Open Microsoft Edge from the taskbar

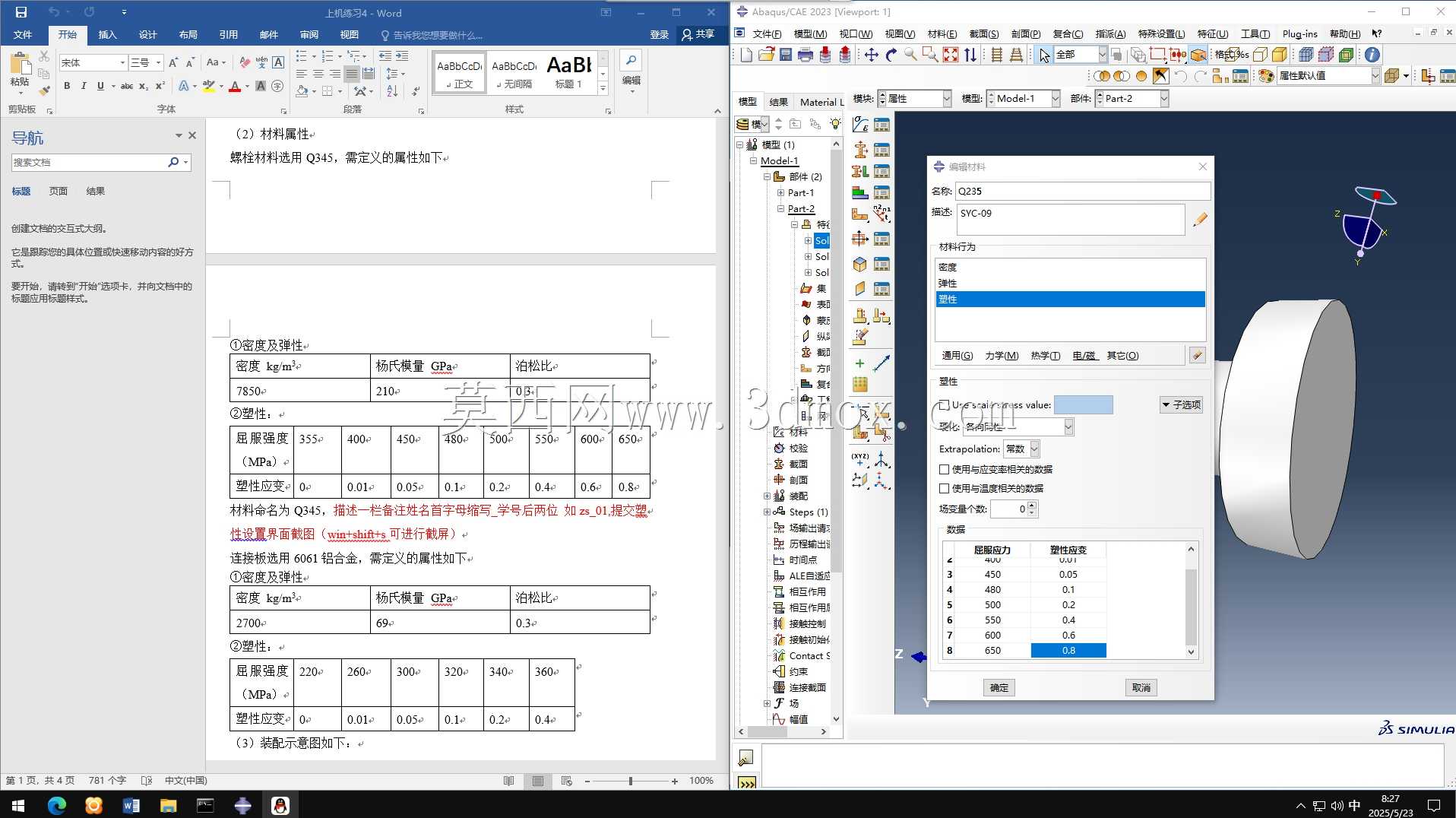57,805
